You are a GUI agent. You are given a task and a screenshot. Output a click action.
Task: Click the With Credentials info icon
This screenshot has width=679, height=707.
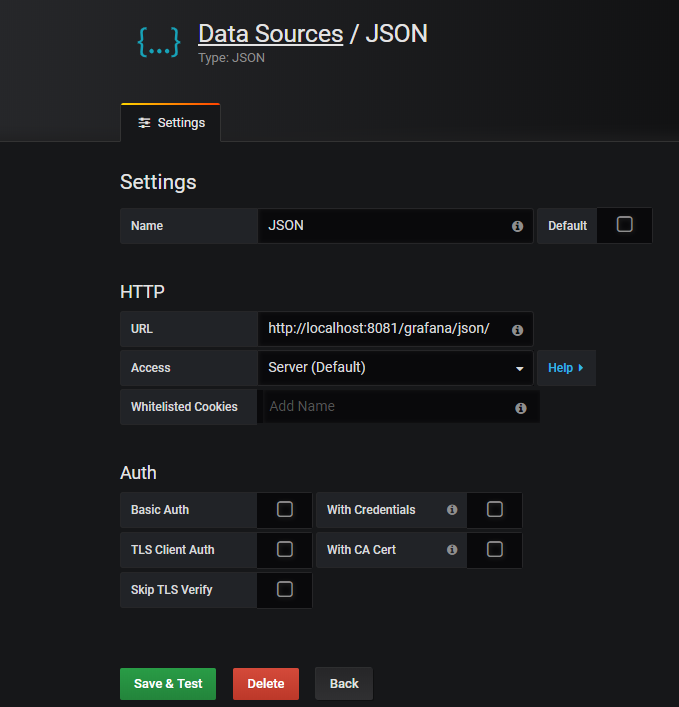click(452, 510)
